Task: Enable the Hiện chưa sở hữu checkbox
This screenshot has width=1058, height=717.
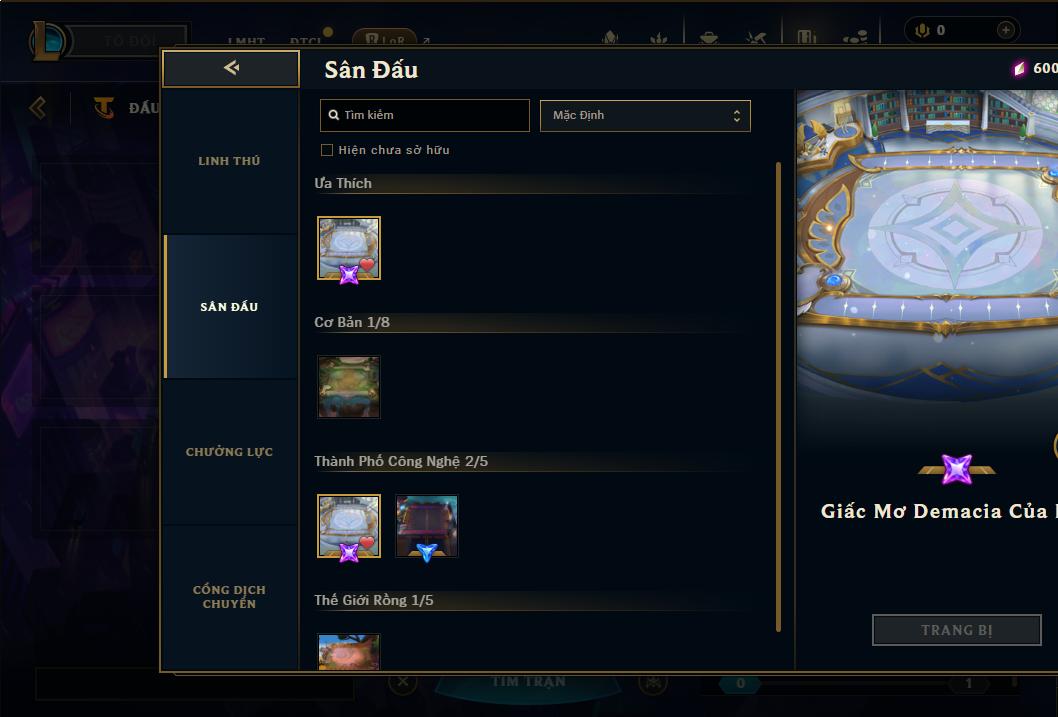Action: pos(327,150)
